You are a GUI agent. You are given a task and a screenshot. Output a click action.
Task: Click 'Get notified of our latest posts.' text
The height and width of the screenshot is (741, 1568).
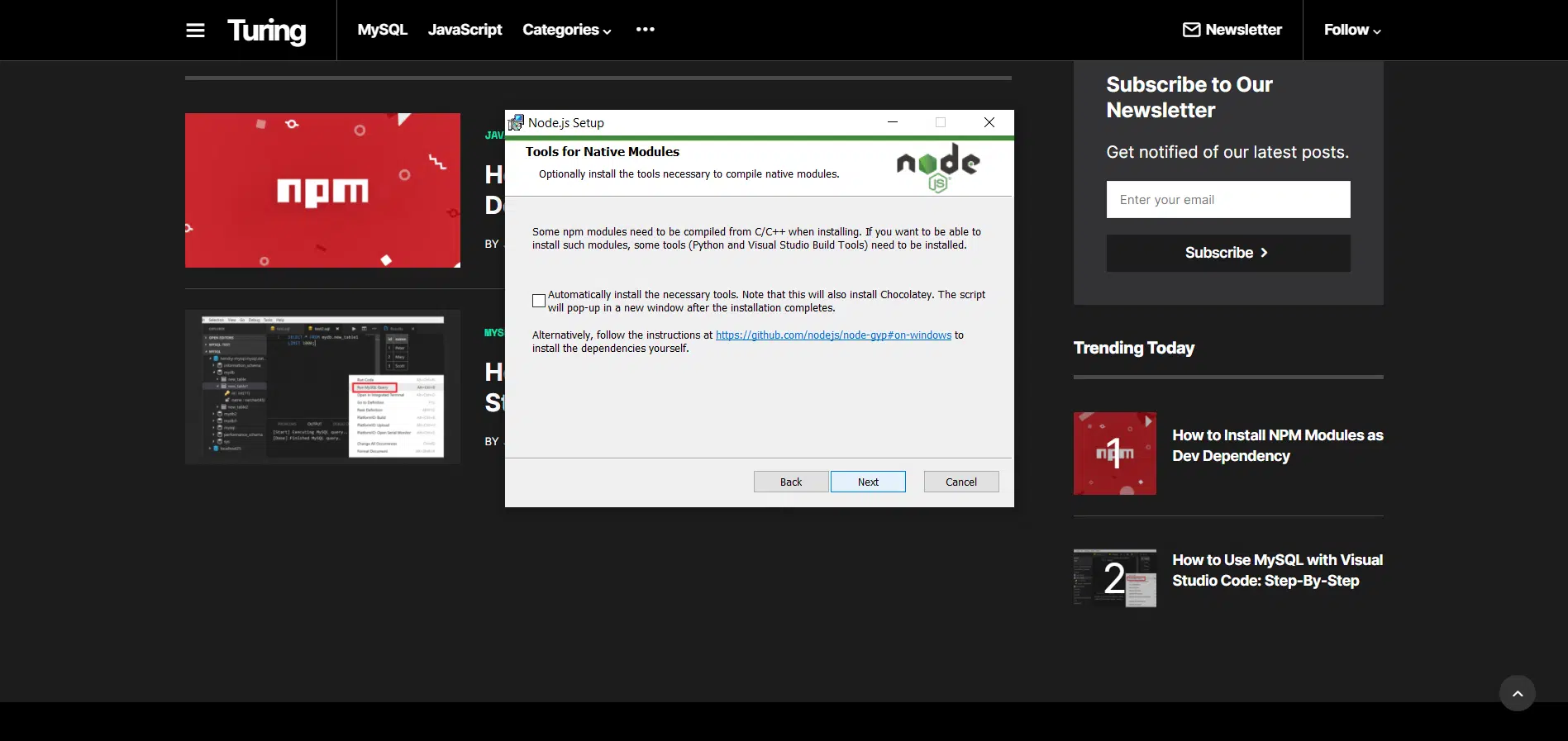(x=1227, y=152)
